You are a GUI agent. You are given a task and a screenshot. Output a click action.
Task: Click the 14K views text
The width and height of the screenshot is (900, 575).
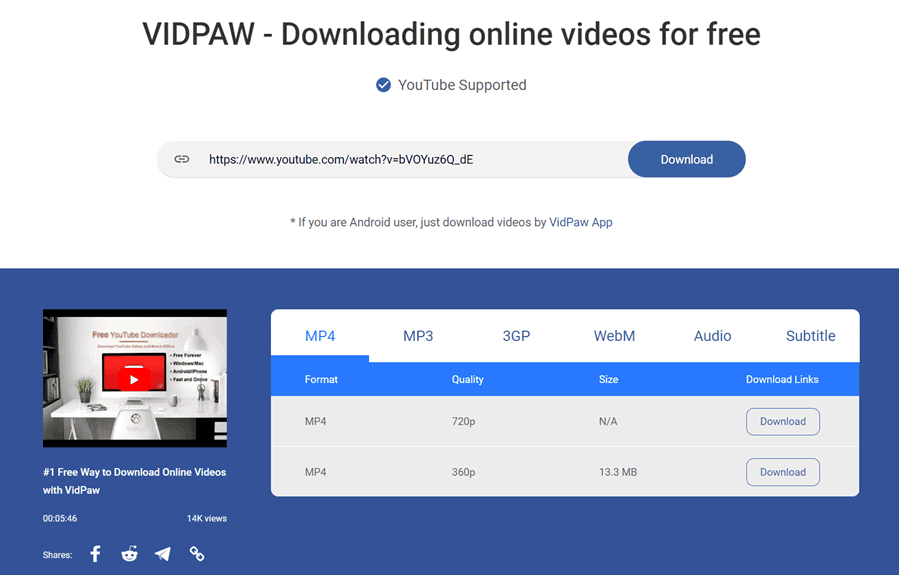207,518
